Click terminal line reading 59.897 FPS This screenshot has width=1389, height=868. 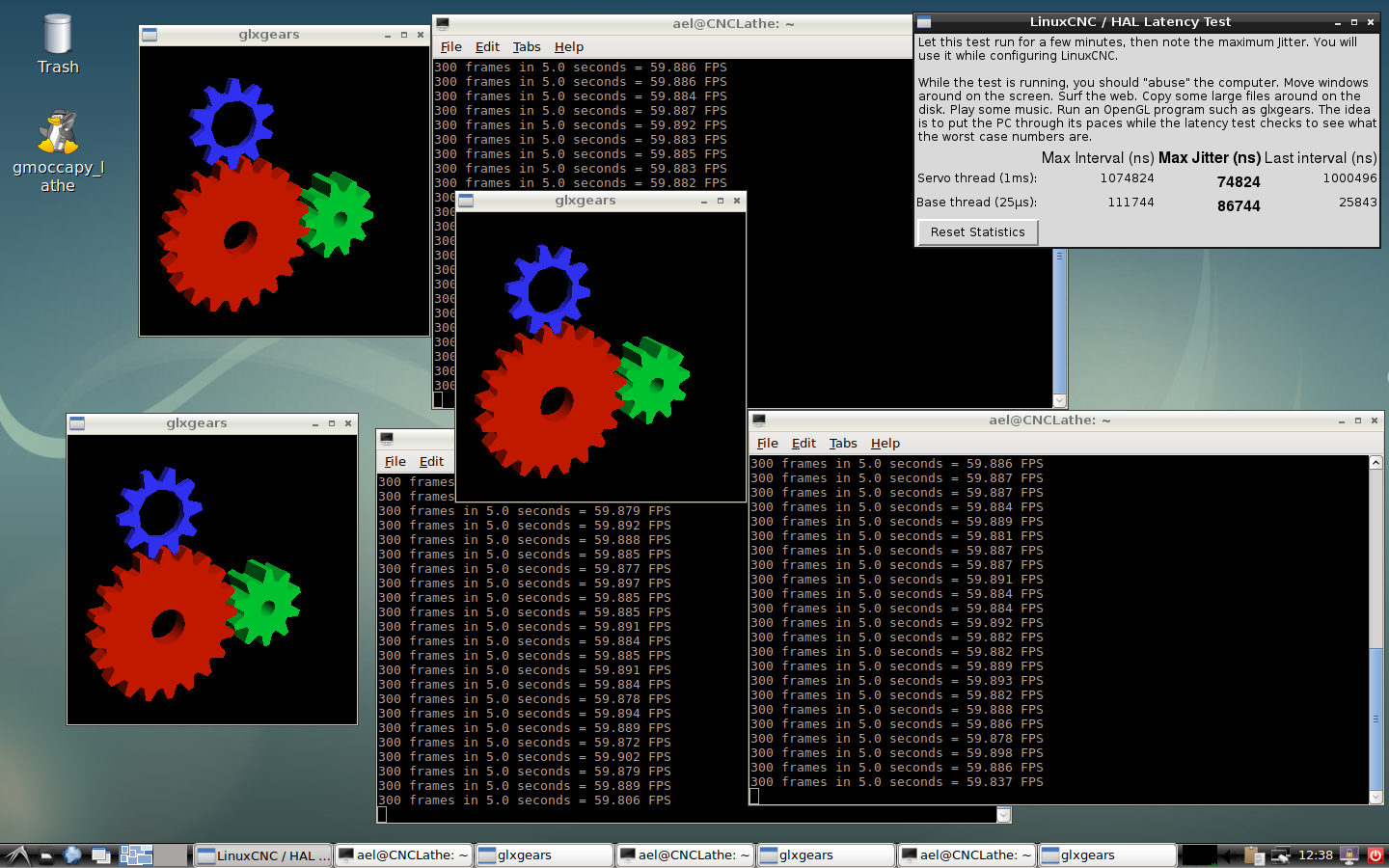[x=525, y=583]
